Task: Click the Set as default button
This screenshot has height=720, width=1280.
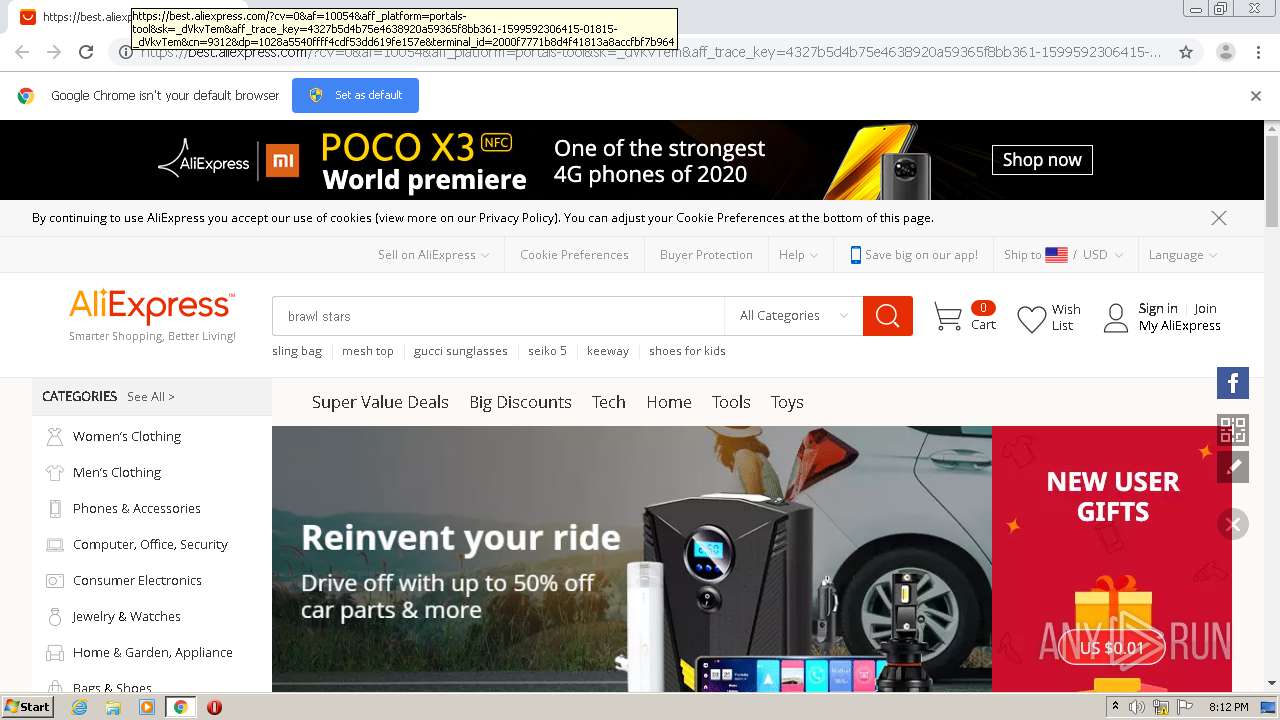Action: 355,96
